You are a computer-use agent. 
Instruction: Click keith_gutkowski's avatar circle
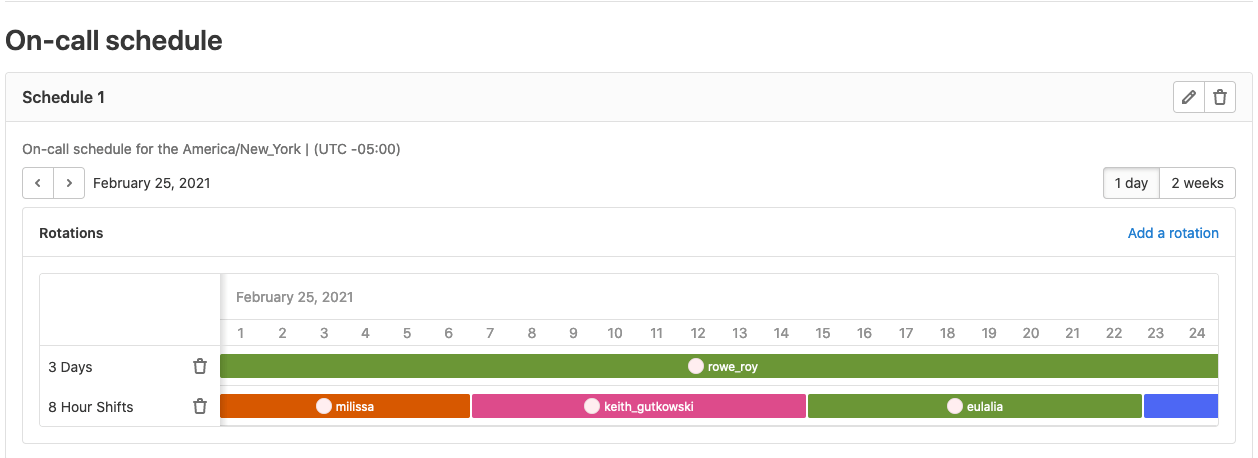[x=592, y=407]
